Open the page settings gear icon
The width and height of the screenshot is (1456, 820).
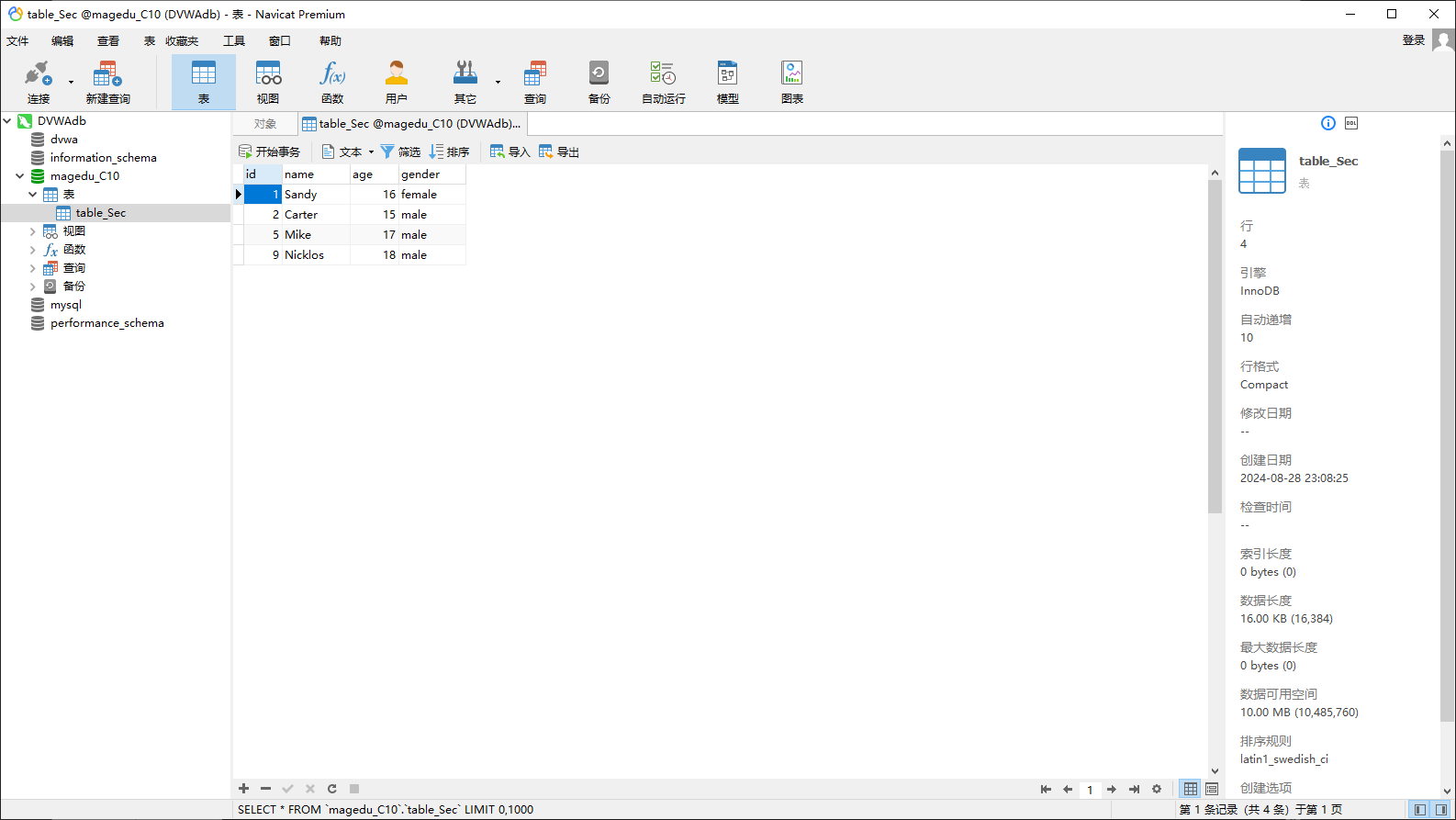(1157, 789)
